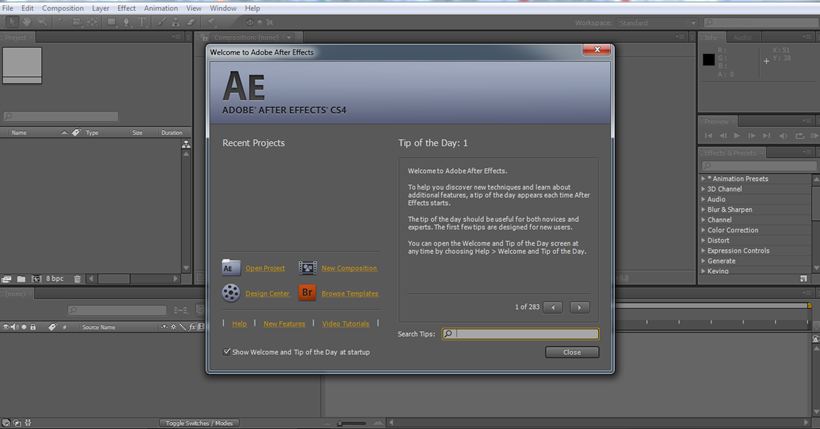820x429 pixels.
Task: Select the Eraser tool in toolbar
Action: 190,22
